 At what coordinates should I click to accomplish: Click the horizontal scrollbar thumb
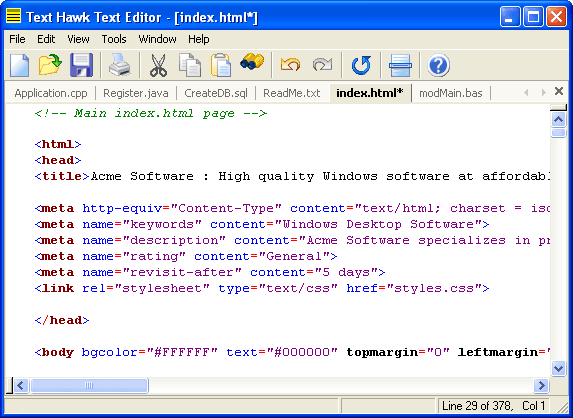coord(89,385)
